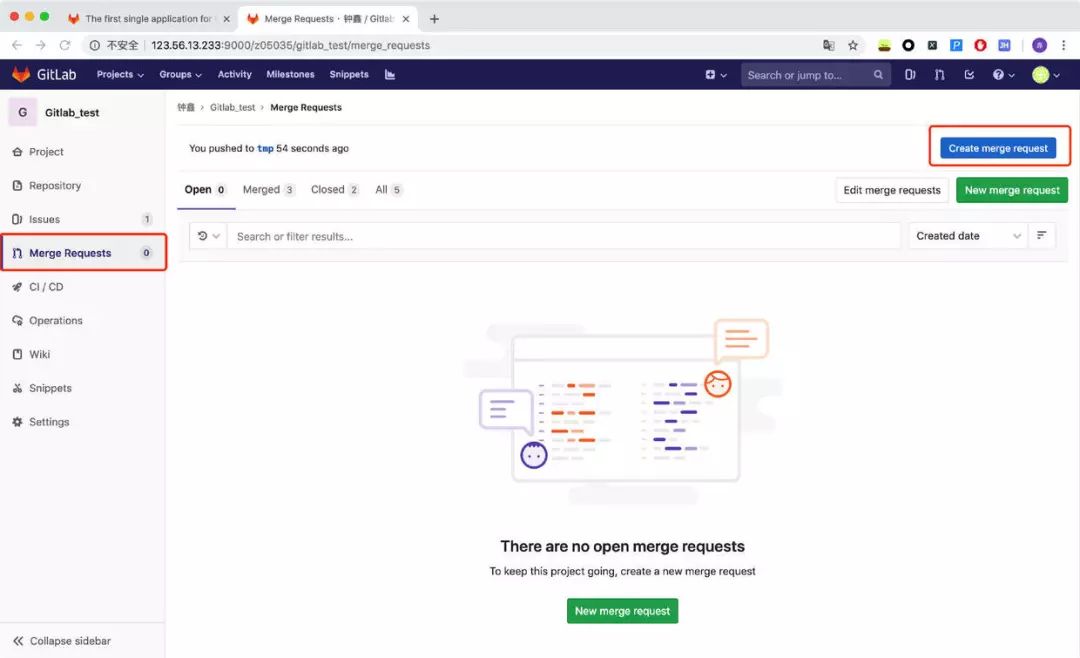This screenshot has width=1080, height=658.
Task: Click the blue P extension icon
Action: coord(956,45)
